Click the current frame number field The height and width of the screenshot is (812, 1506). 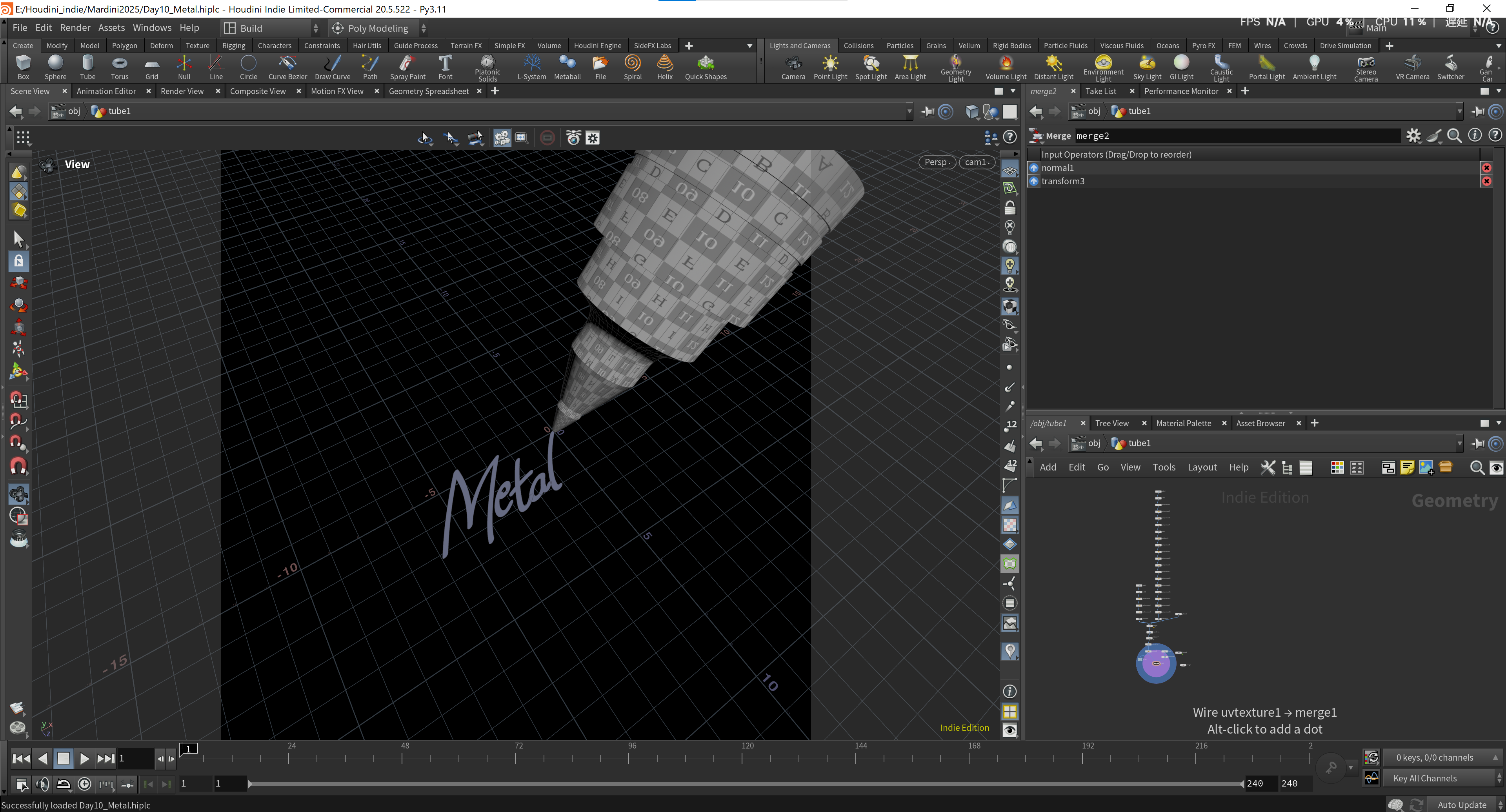pos(136,758)
